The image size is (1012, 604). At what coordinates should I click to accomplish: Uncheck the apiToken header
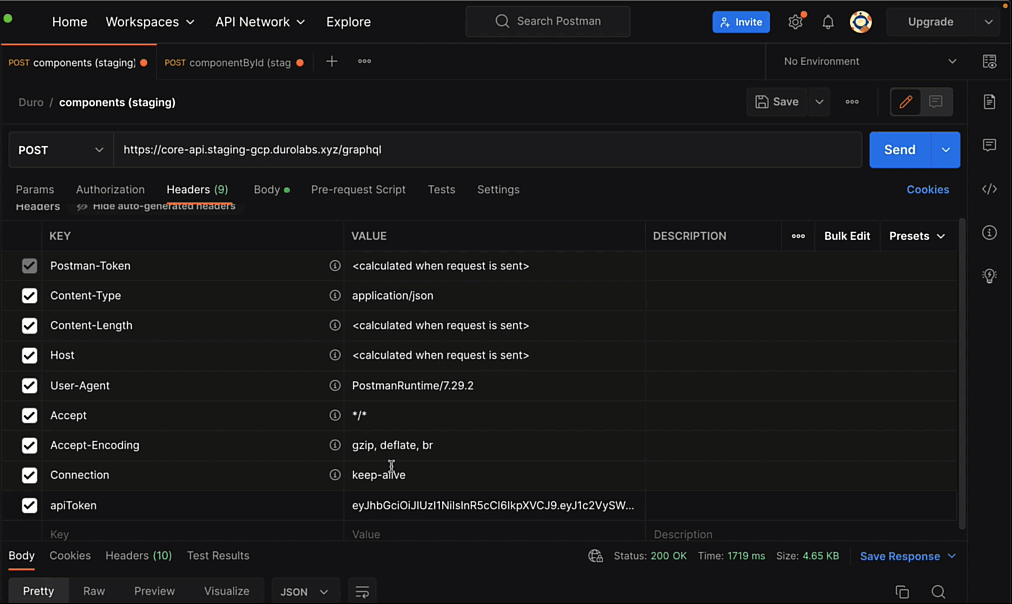29,505
